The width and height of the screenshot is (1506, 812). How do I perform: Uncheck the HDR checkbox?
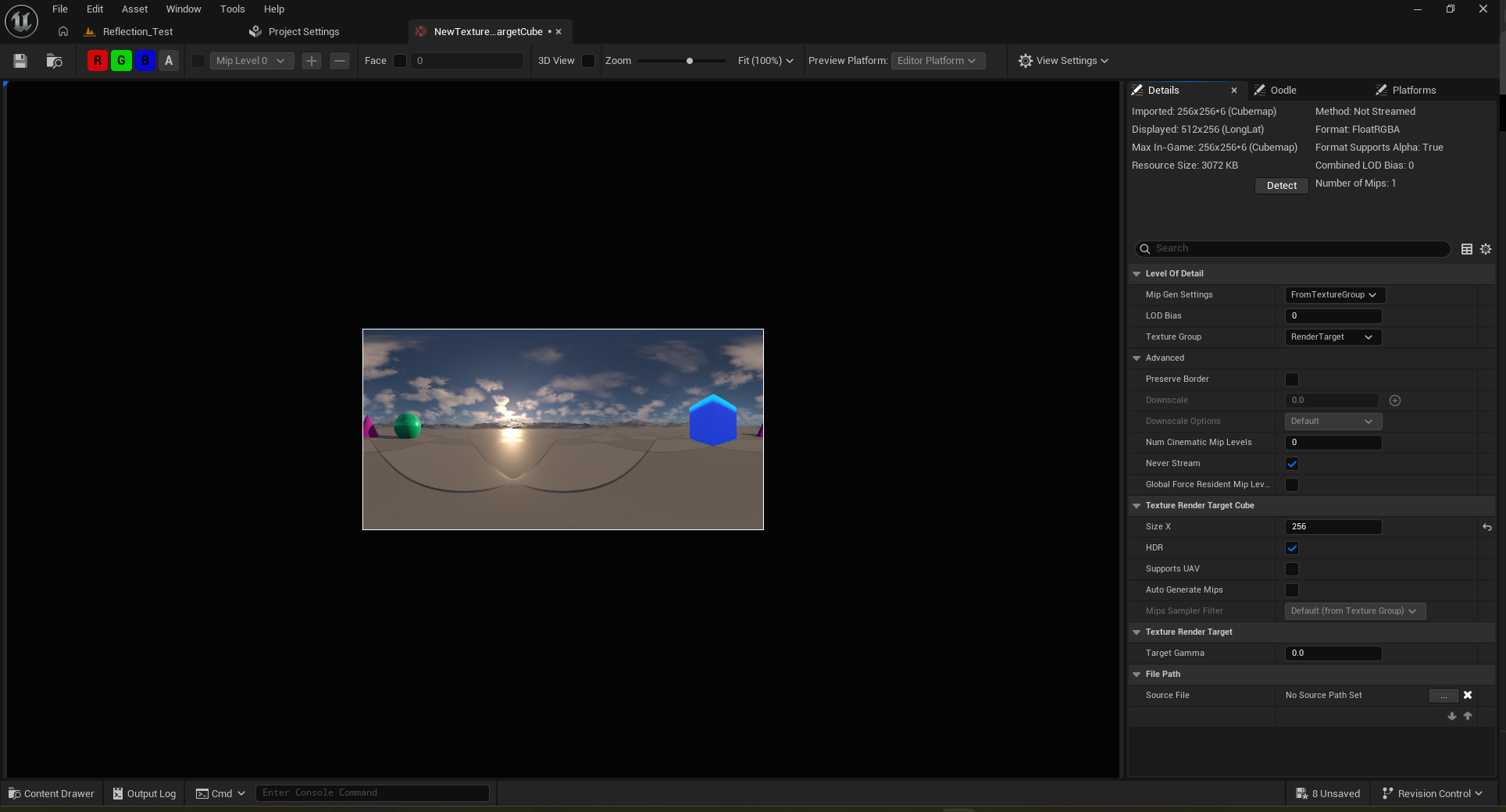pos(1292,548)
